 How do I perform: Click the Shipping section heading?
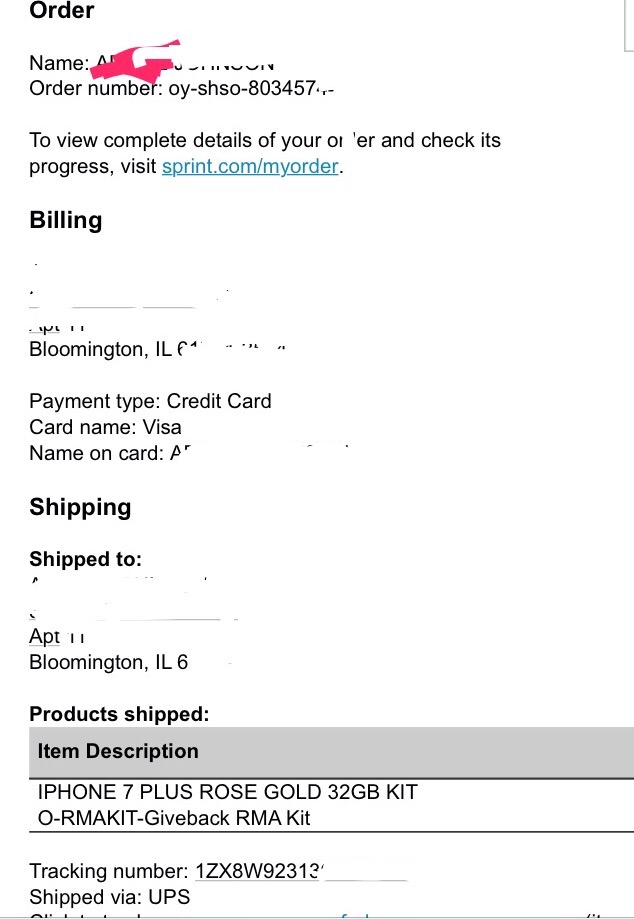(x=80, y=507)
